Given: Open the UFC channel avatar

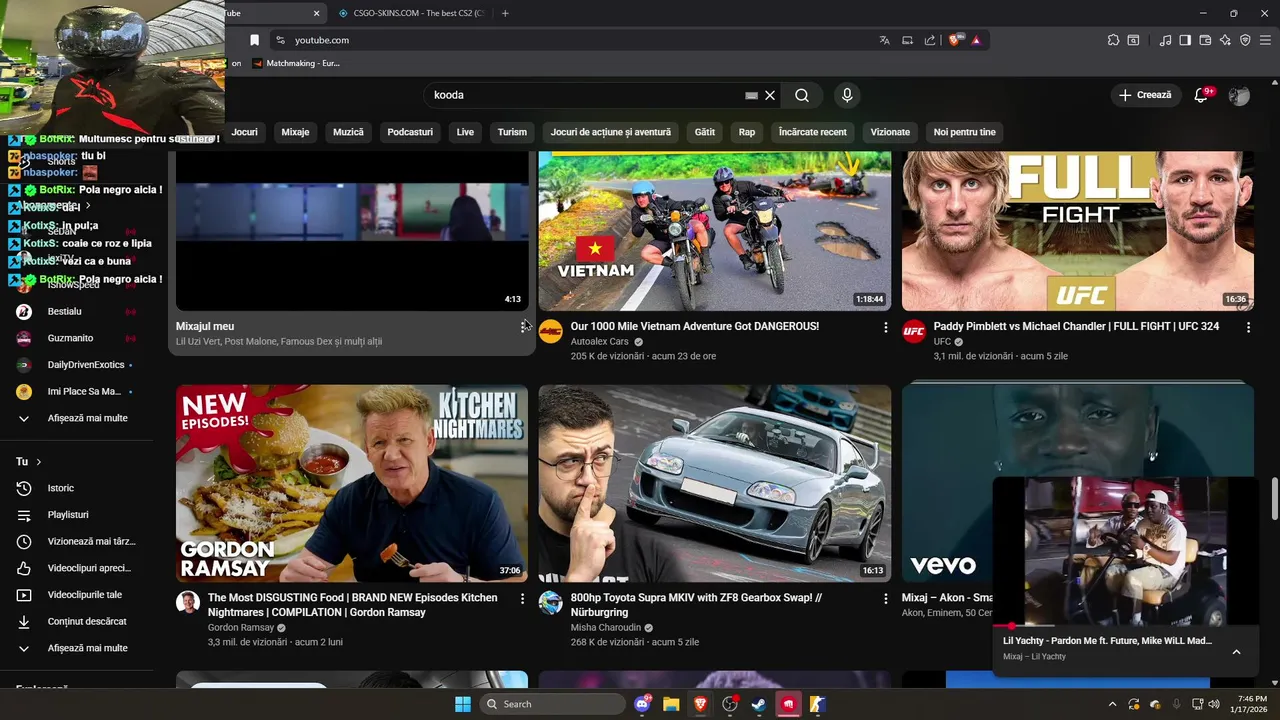Looking at the screenshot, I should pyautogui.click(x=914, y=332).
